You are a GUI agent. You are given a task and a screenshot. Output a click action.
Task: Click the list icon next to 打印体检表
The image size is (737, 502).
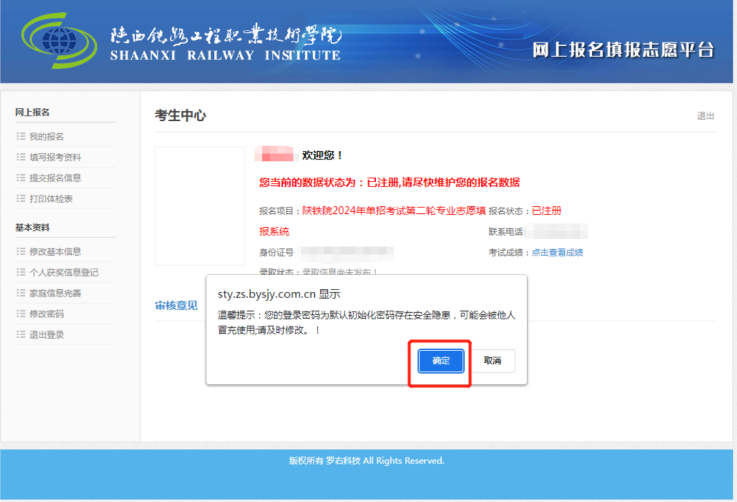click(x=20, y=198)
